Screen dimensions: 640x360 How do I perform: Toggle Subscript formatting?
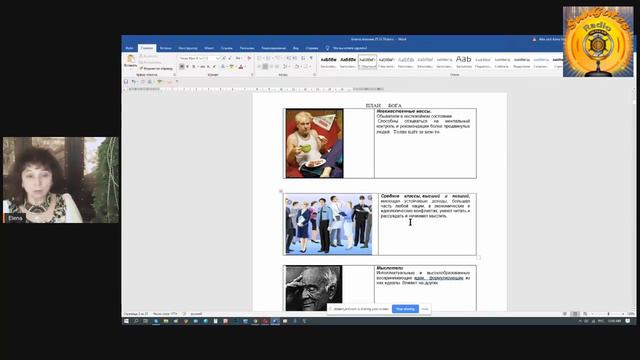209,67
